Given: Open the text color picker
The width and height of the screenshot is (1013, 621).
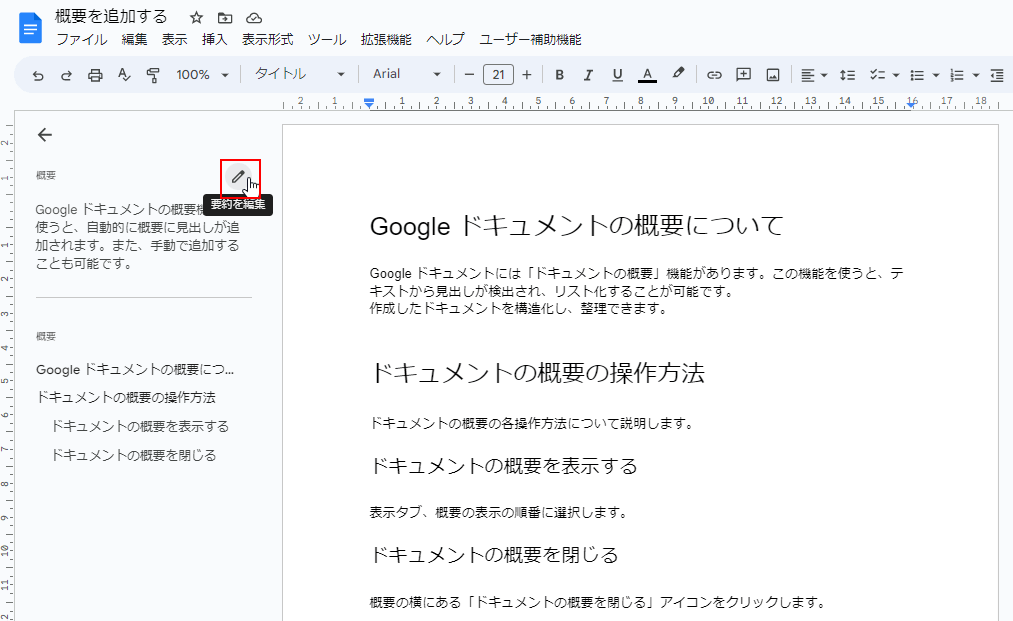Looking at the screenshot, I should 647,75.
